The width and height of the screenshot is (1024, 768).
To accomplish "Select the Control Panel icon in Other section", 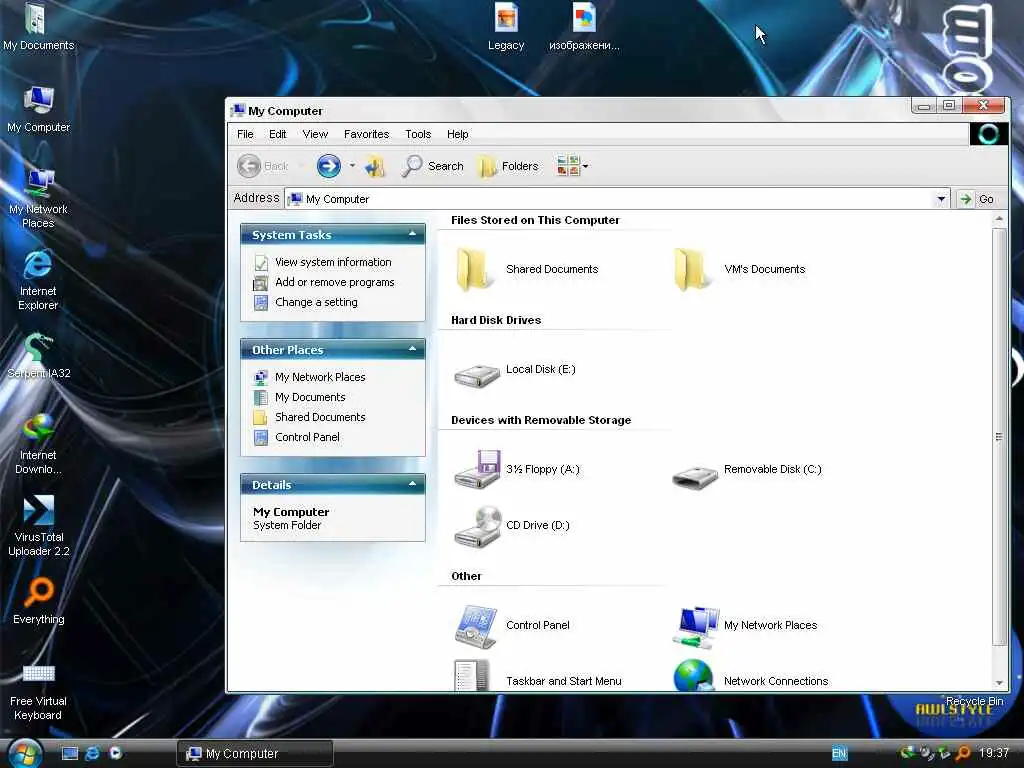I will 476,626.
